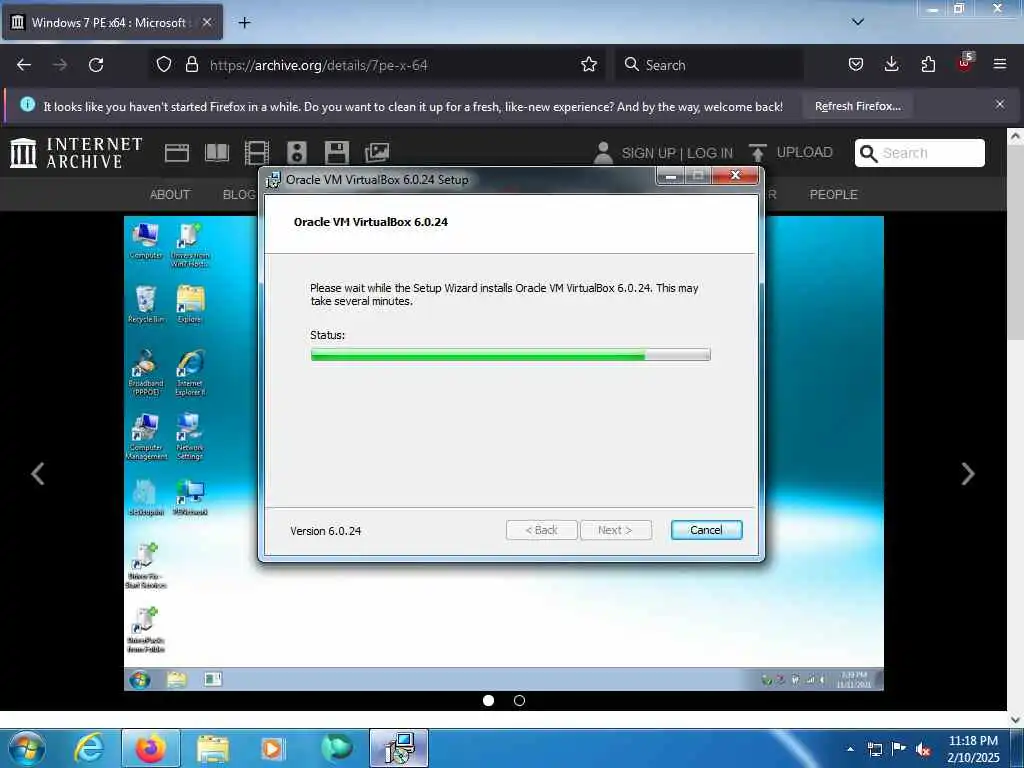This screenshot has width=1024, height=768.
Task: Open the Archive video film icon
Action: point(257,153)
